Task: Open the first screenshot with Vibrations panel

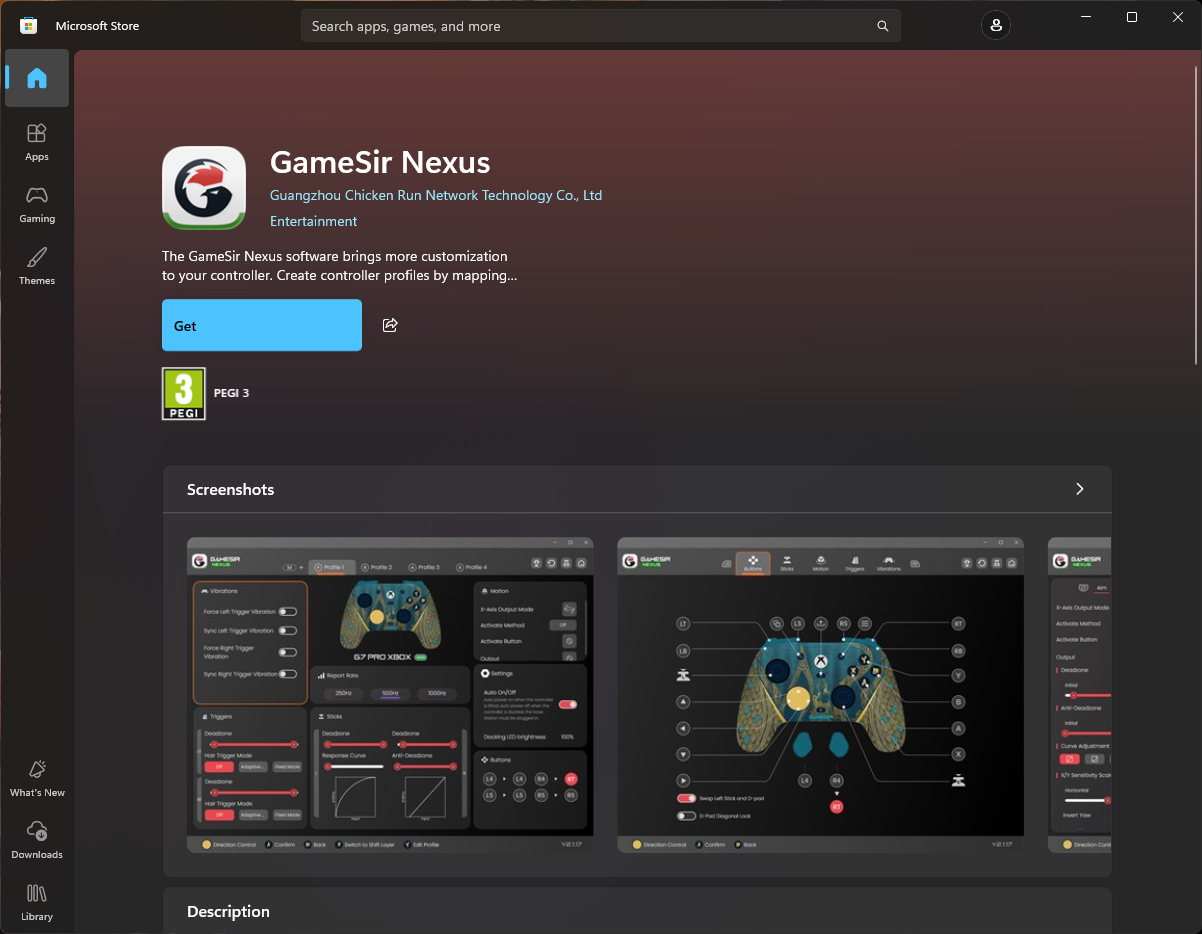Action: tap(390, 695)
